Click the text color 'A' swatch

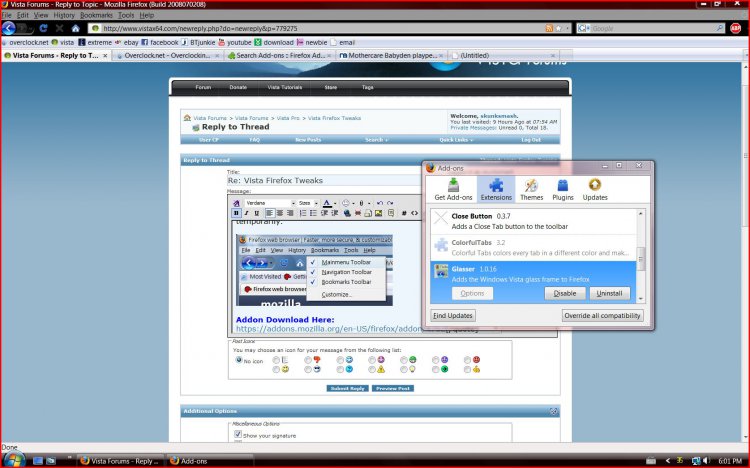(327, 203)
